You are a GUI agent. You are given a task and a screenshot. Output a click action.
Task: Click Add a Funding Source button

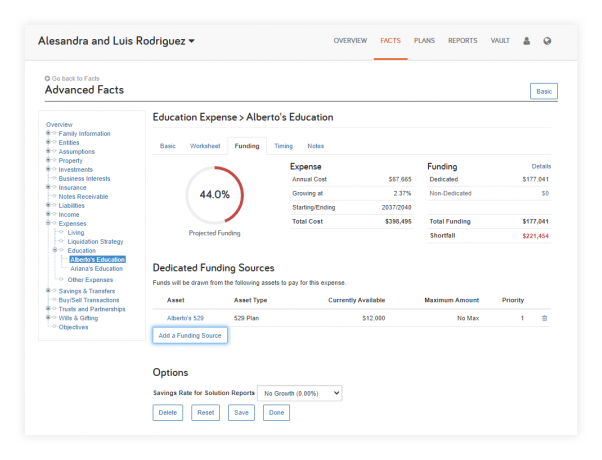click(190, 335)
